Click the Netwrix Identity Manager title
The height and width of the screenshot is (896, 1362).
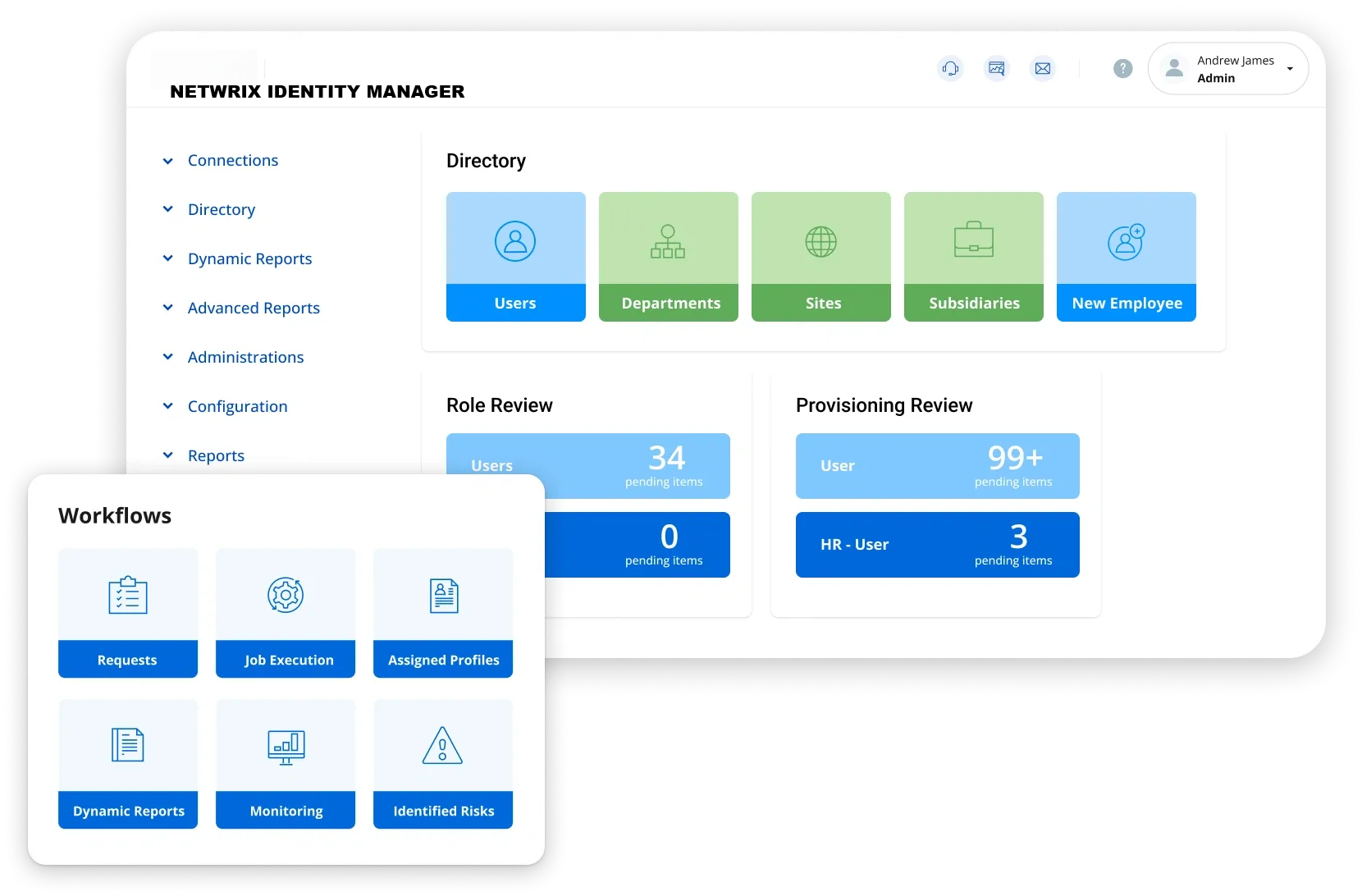pos(318,91)
